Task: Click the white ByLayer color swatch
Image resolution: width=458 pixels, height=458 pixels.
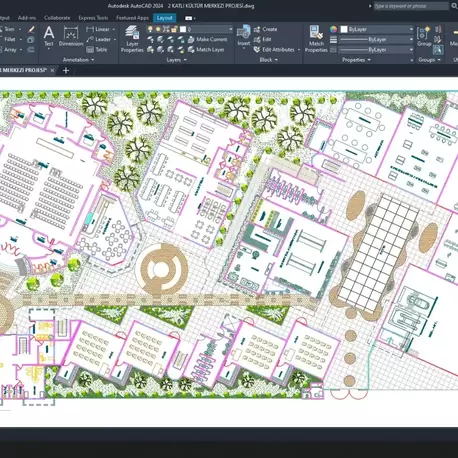Action: click(344, 29)
